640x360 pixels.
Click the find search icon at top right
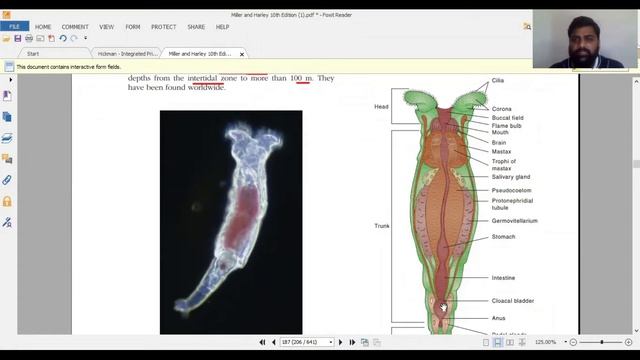527,27
